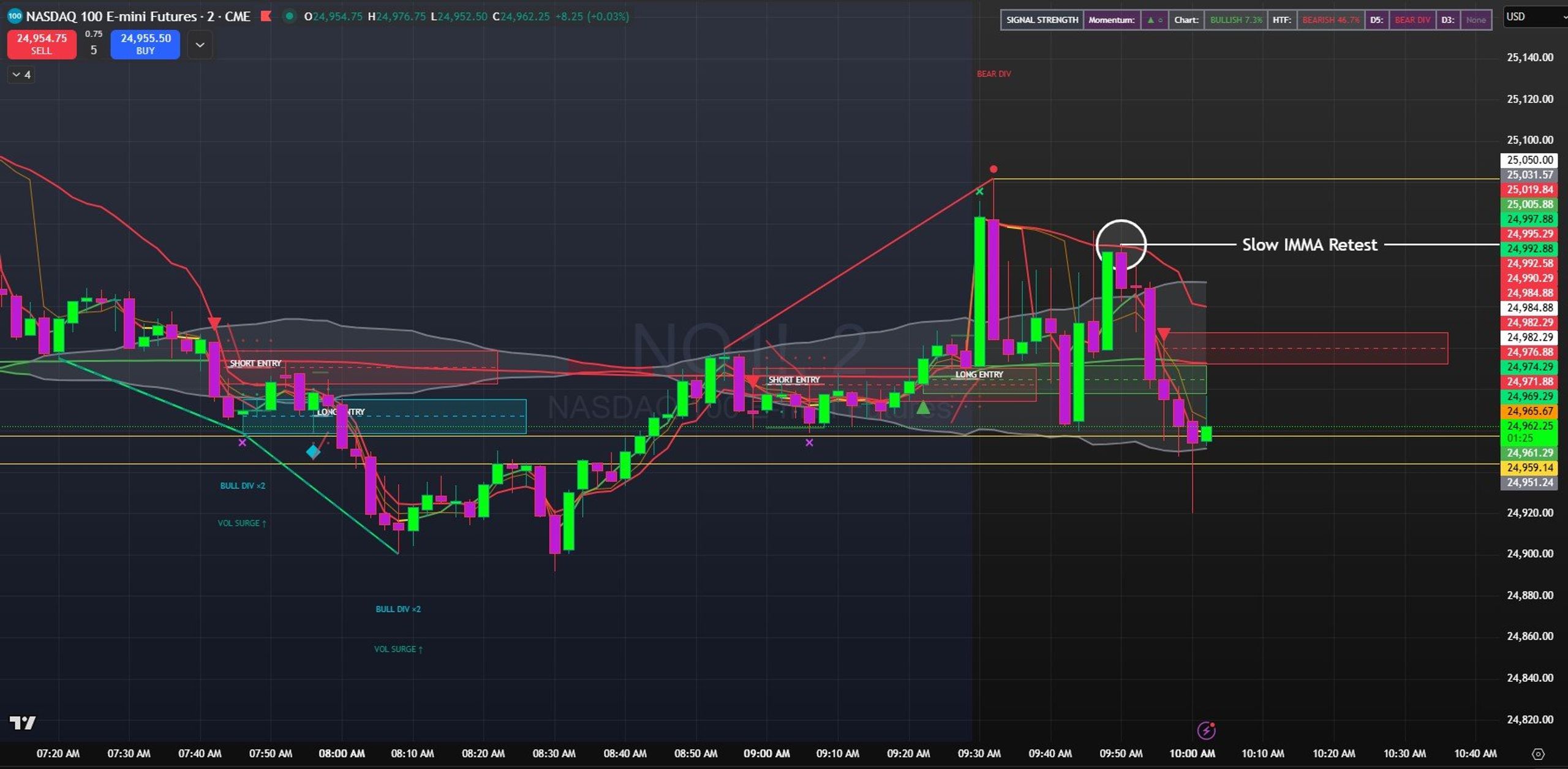Click the BUY 24,955.50 button
Viewport: 1568px width, 769px height.
click(145, 44)
